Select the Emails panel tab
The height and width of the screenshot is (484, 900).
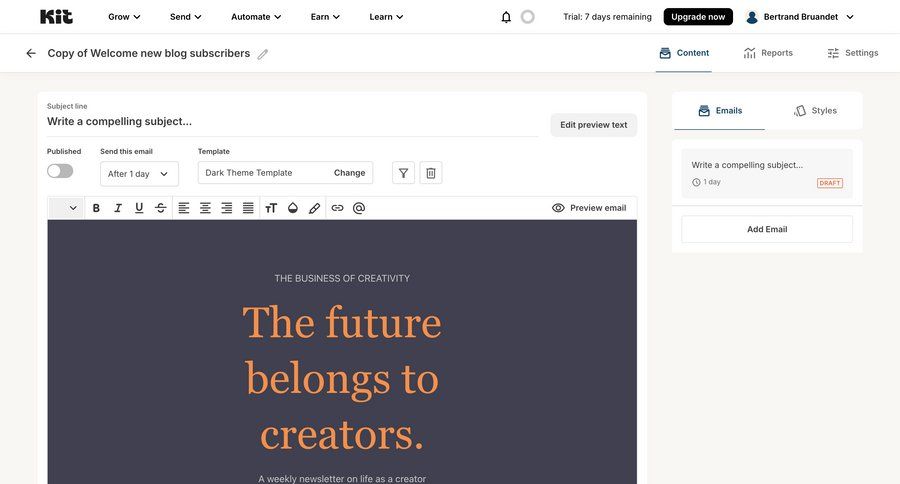point(720,111)
